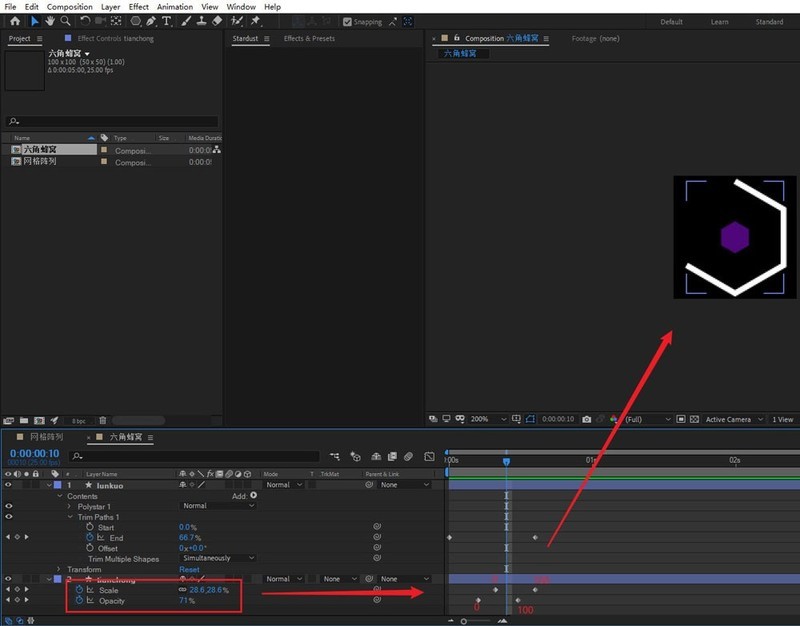Select the Pen tool

point(150,21)
